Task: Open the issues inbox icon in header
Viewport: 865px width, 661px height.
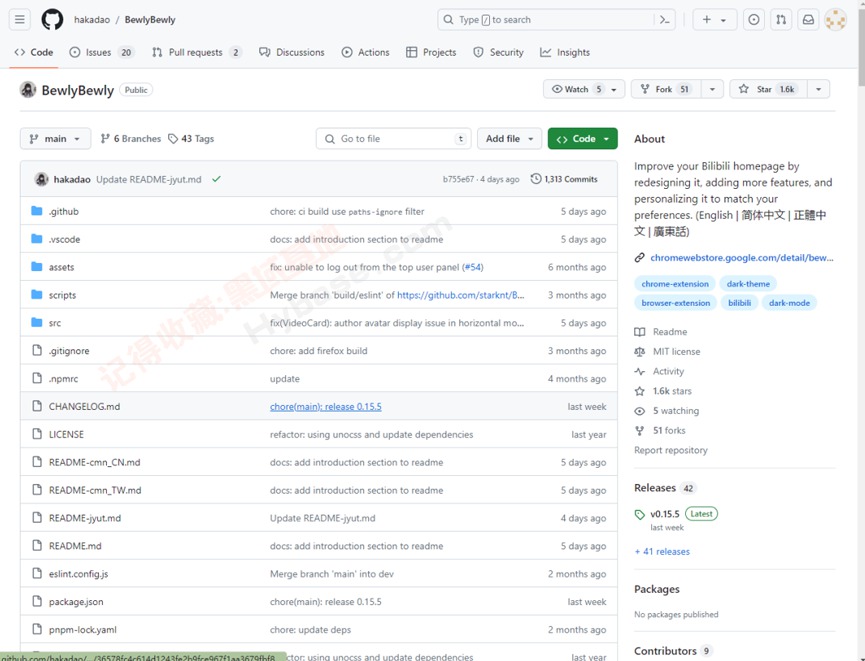Action: coord(754,20)
